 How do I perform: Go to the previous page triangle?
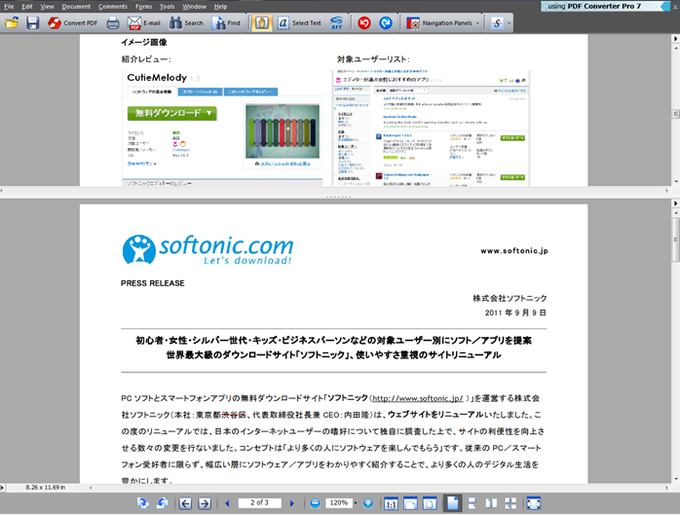click(x=227, y=503)
